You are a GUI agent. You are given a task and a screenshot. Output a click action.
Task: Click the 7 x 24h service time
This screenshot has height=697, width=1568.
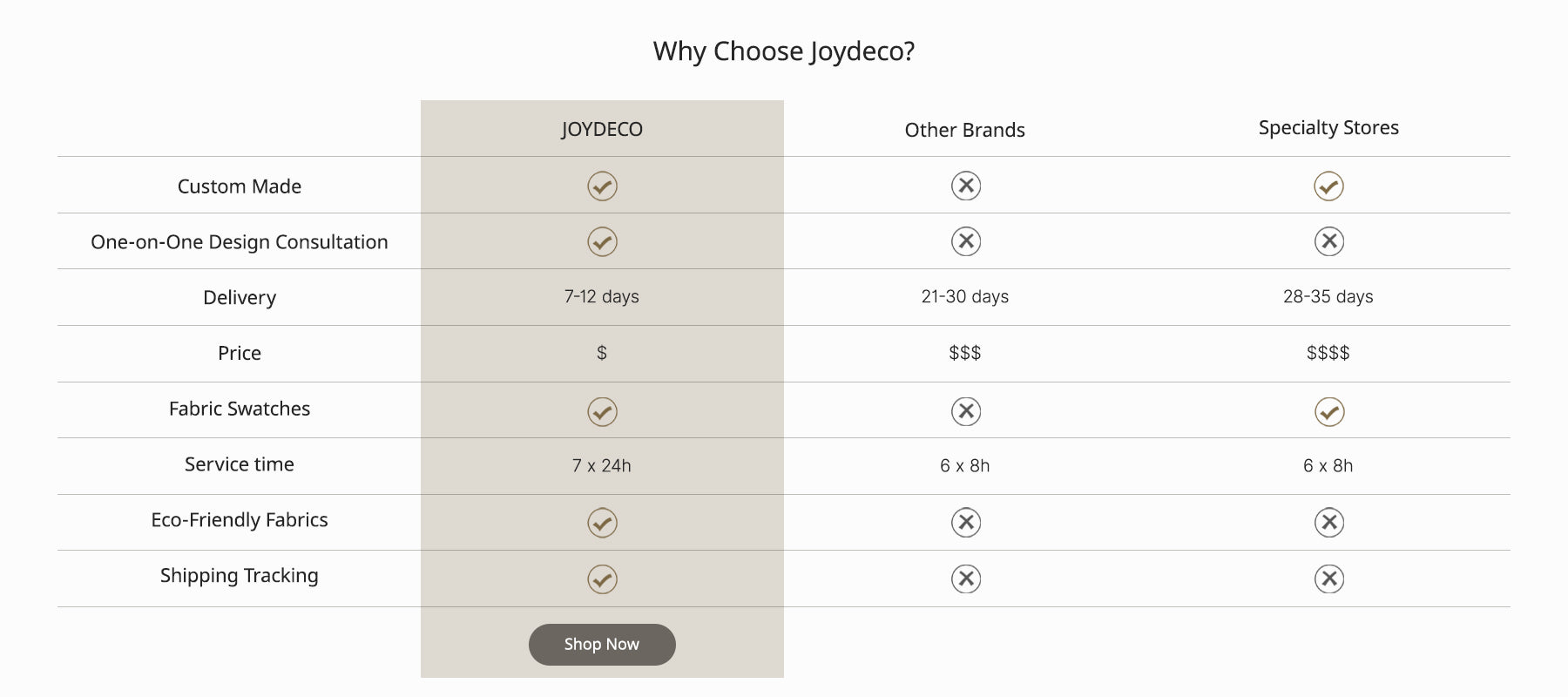point(602,465)
